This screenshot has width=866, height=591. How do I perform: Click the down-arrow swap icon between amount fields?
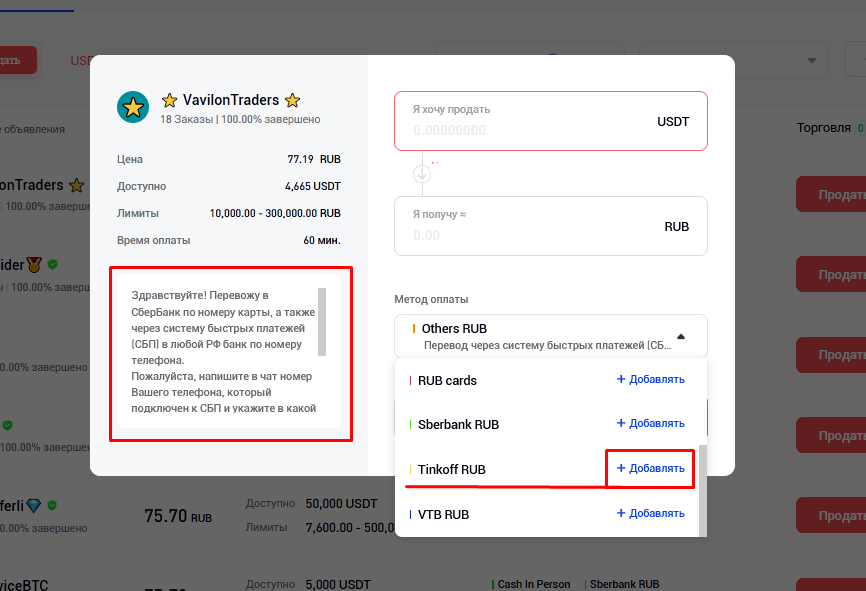click(422, 174)
